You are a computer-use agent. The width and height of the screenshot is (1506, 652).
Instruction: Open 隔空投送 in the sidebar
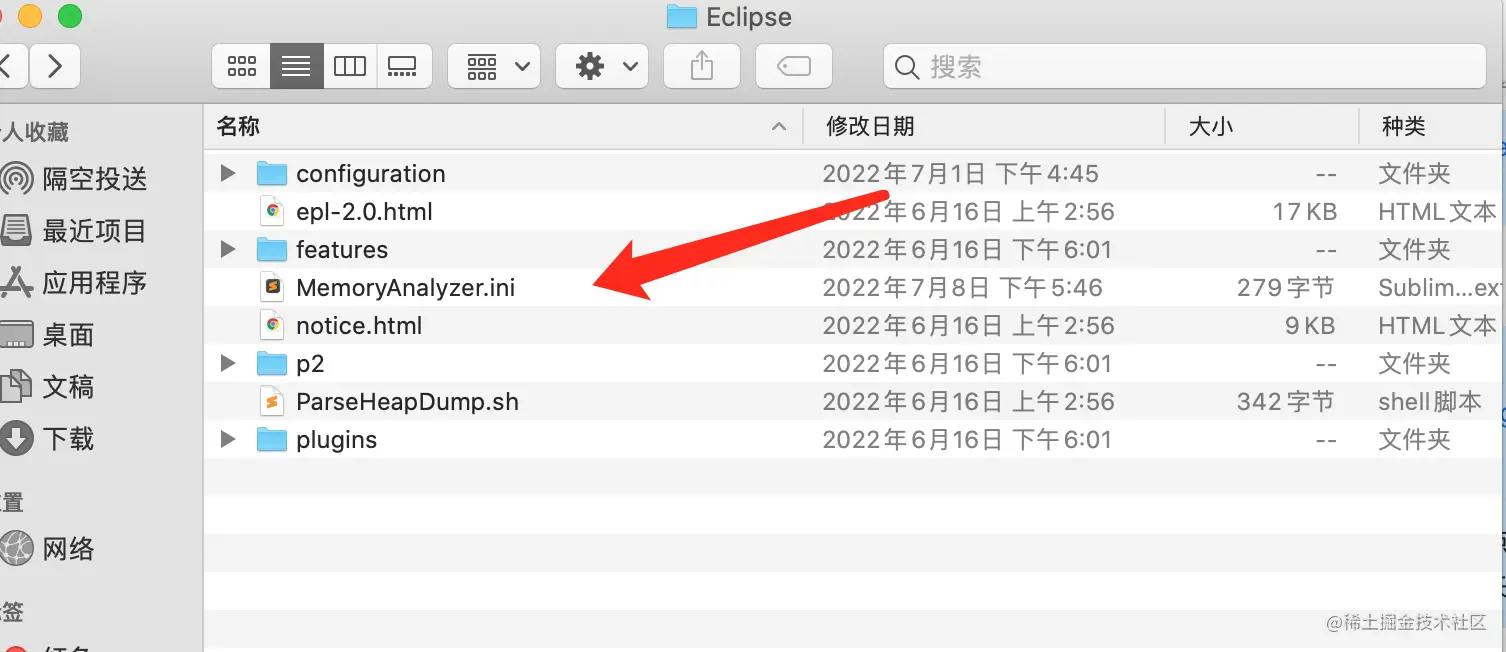95,179
